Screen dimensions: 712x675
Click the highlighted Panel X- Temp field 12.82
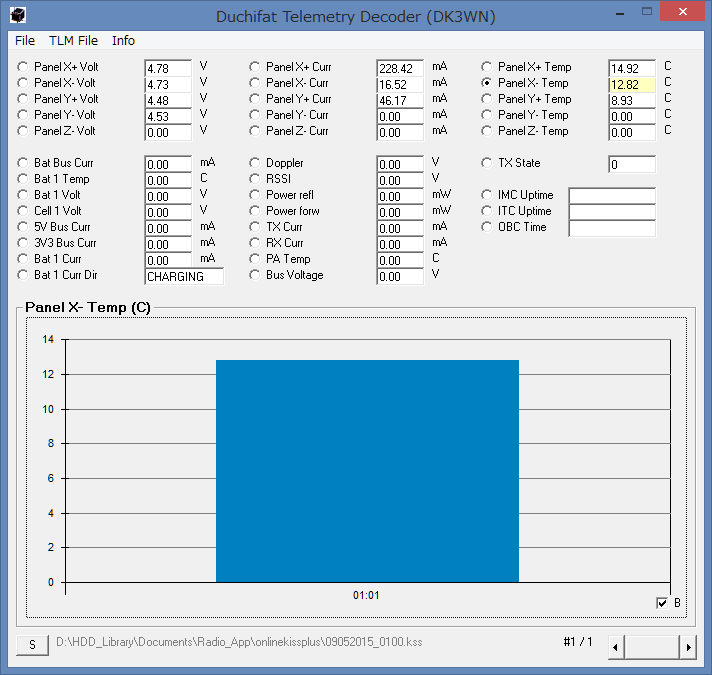click(632, 84)
